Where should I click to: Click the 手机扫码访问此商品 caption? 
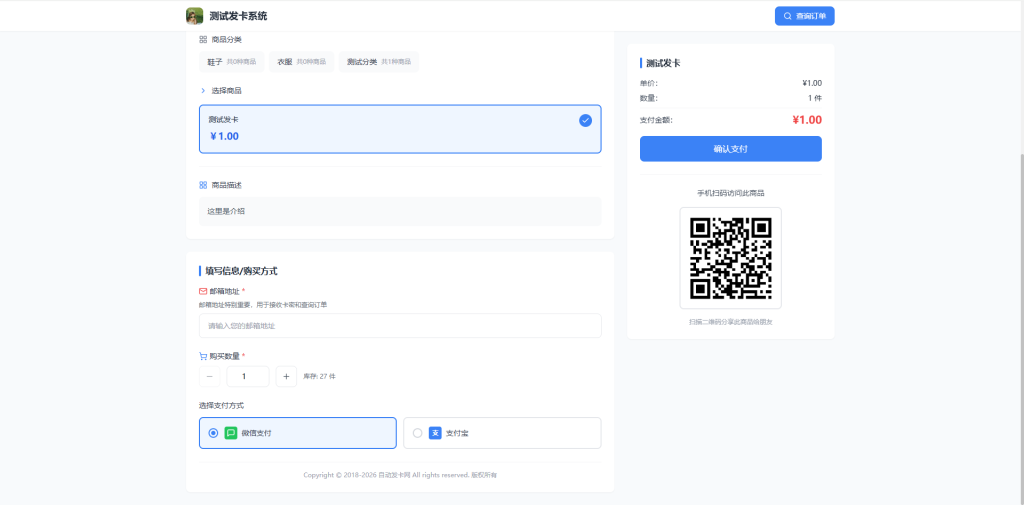tap(731, 193)
